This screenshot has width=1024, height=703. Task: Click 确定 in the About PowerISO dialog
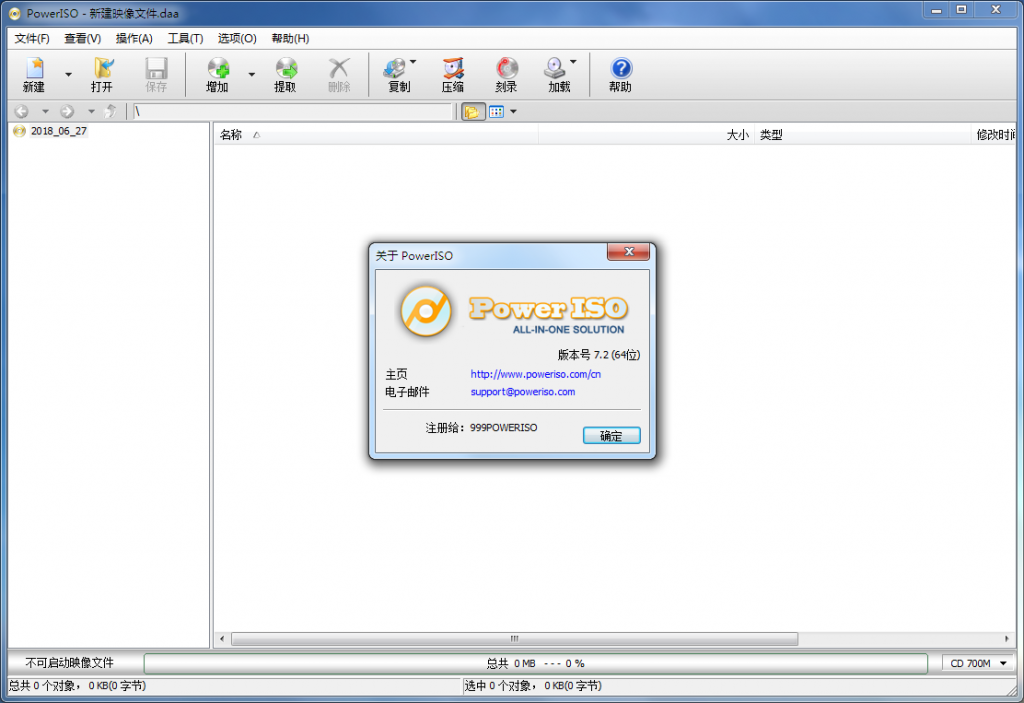pos(611,435)
